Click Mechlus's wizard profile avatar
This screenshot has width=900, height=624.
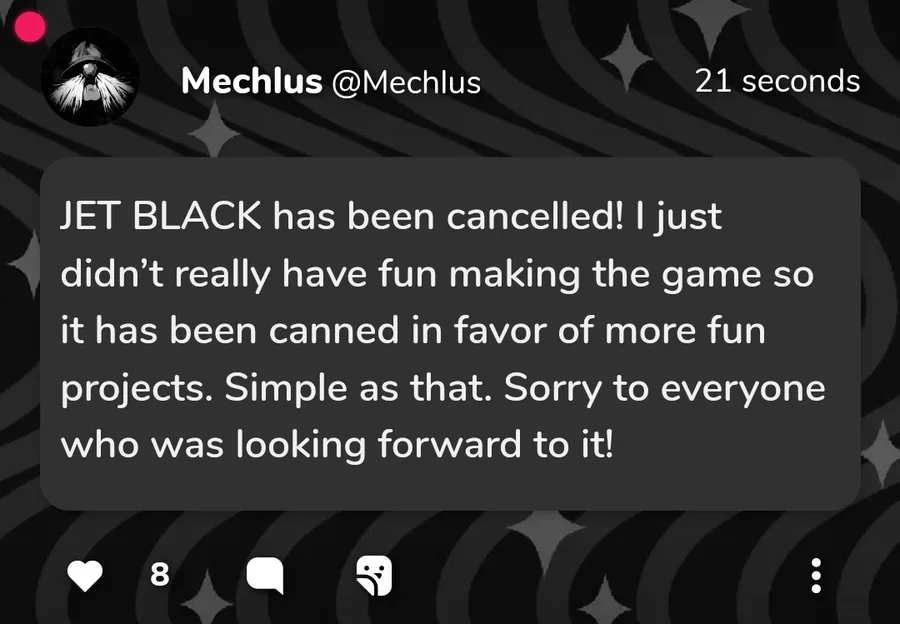[x=90, y=77]
